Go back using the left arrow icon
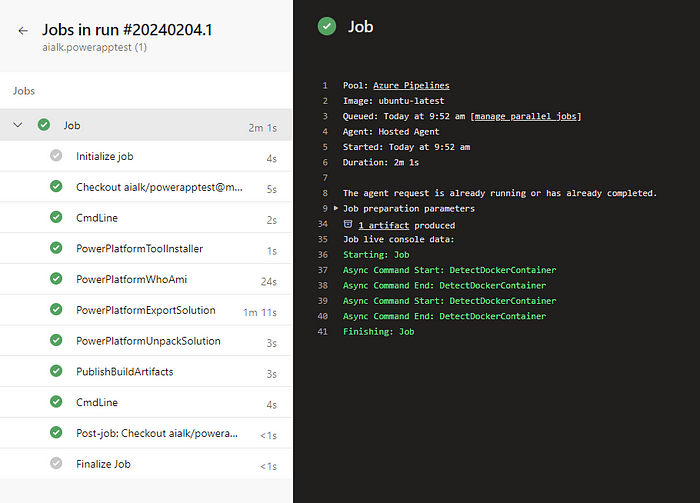700x503 pixels. pyautogui.click(x=23, y=30)
